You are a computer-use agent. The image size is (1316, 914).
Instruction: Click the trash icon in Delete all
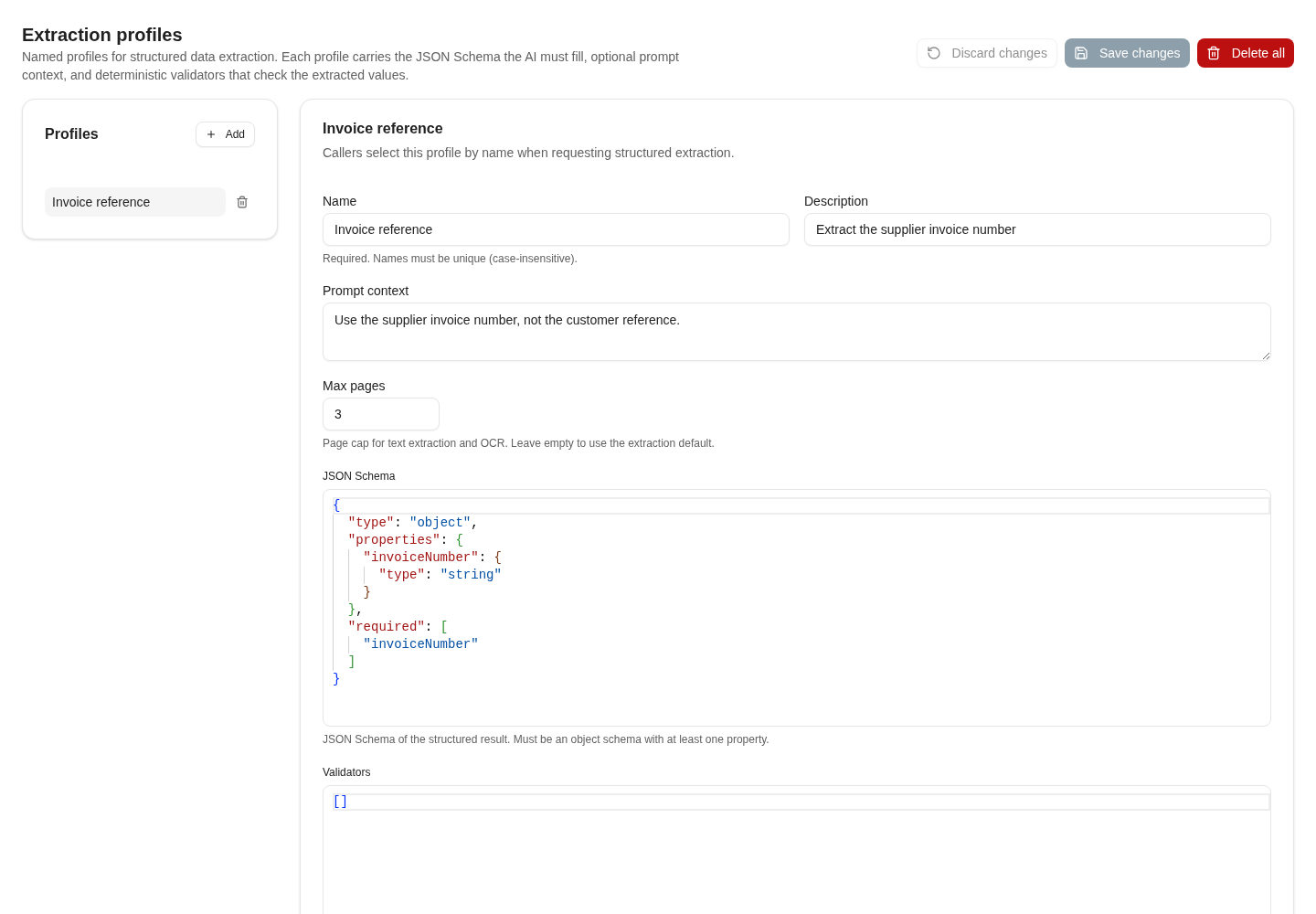pyautogui.click(x=1214, y=53)
